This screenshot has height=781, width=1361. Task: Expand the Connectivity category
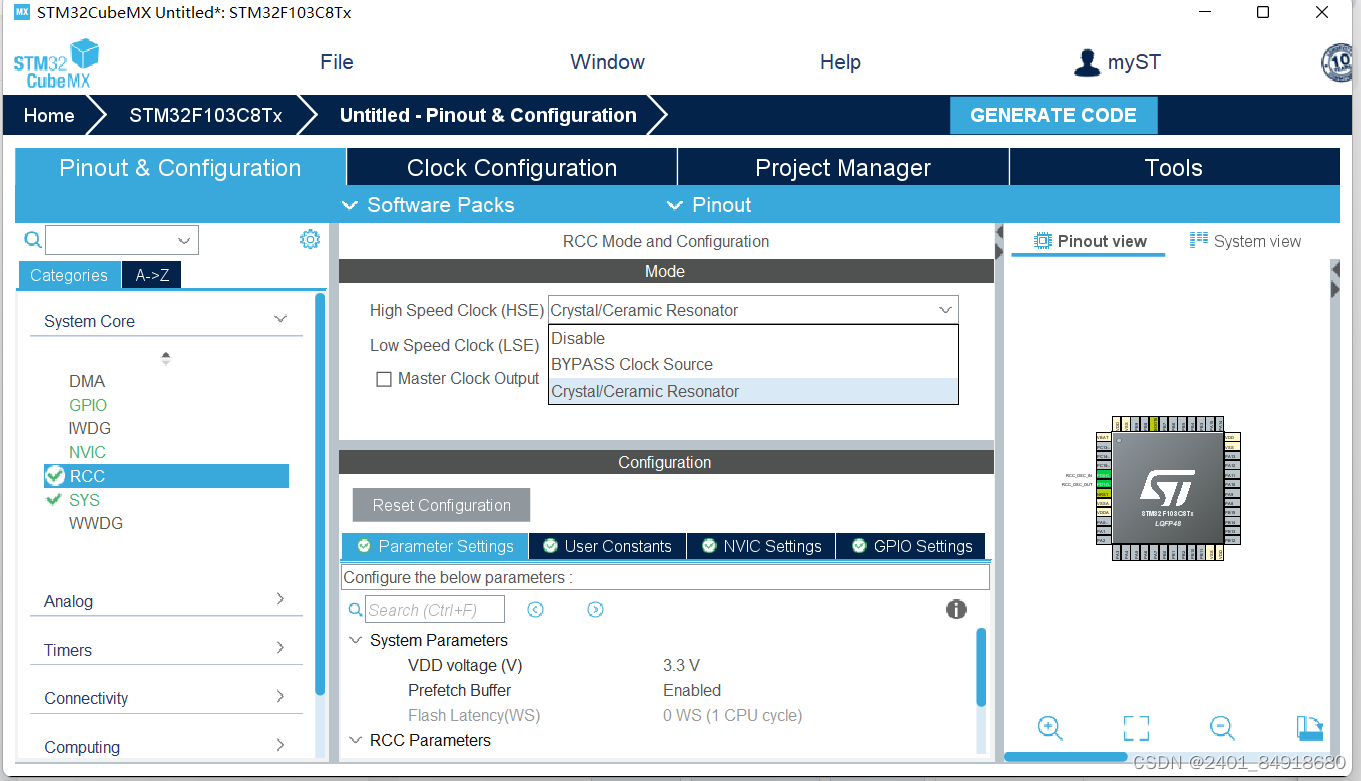(280, 696)
